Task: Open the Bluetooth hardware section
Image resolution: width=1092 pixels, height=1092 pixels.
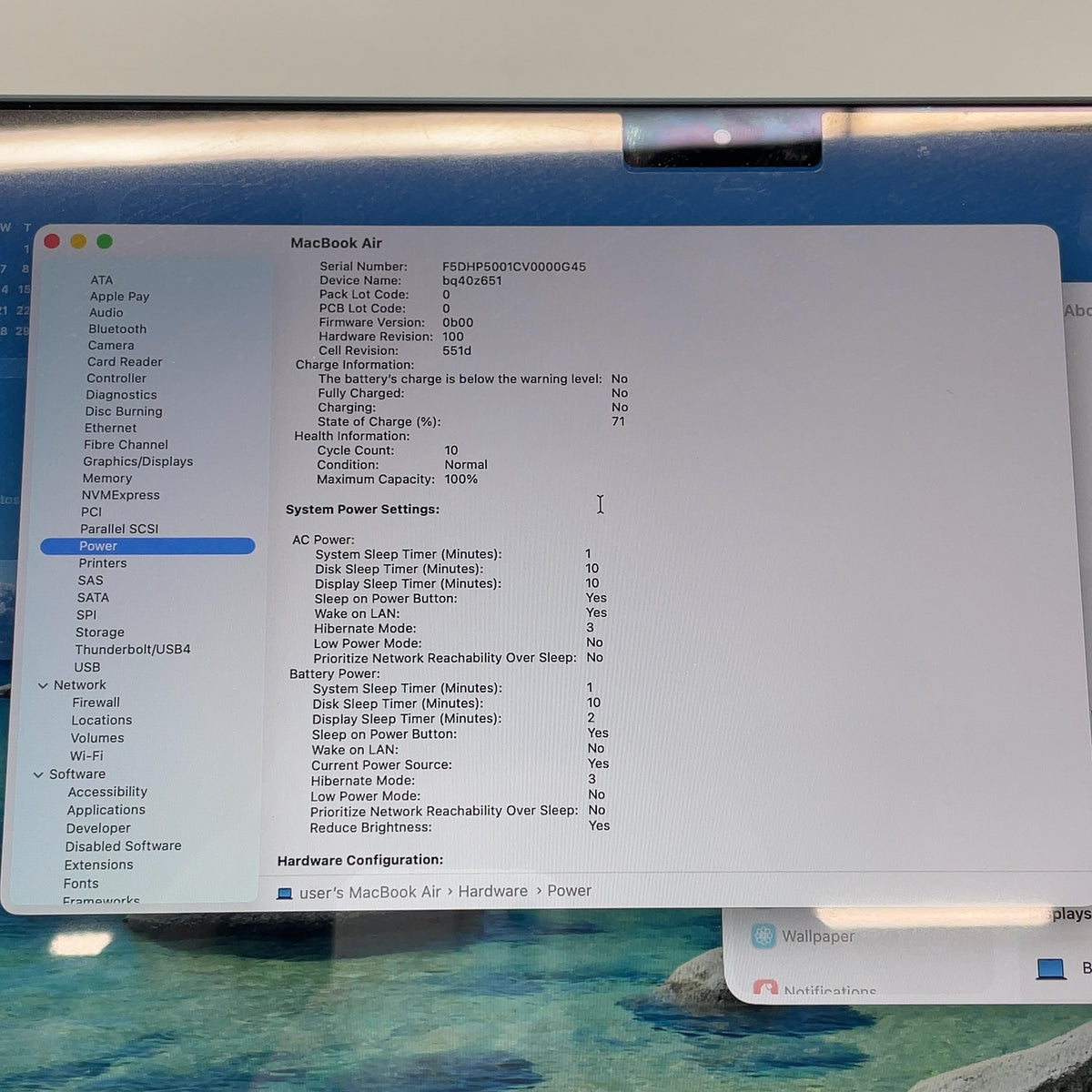Action: (117, 329)
